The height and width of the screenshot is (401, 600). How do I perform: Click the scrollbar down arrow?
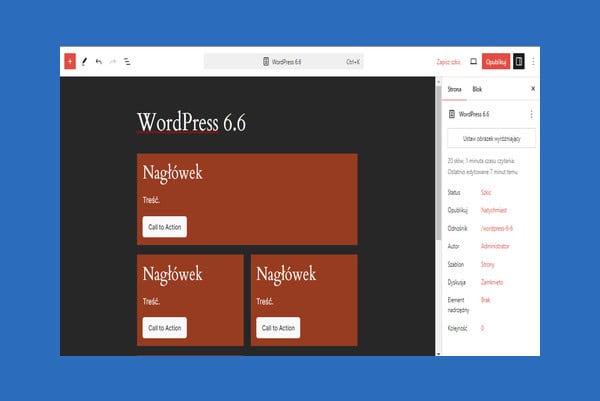tap(439, 354)
